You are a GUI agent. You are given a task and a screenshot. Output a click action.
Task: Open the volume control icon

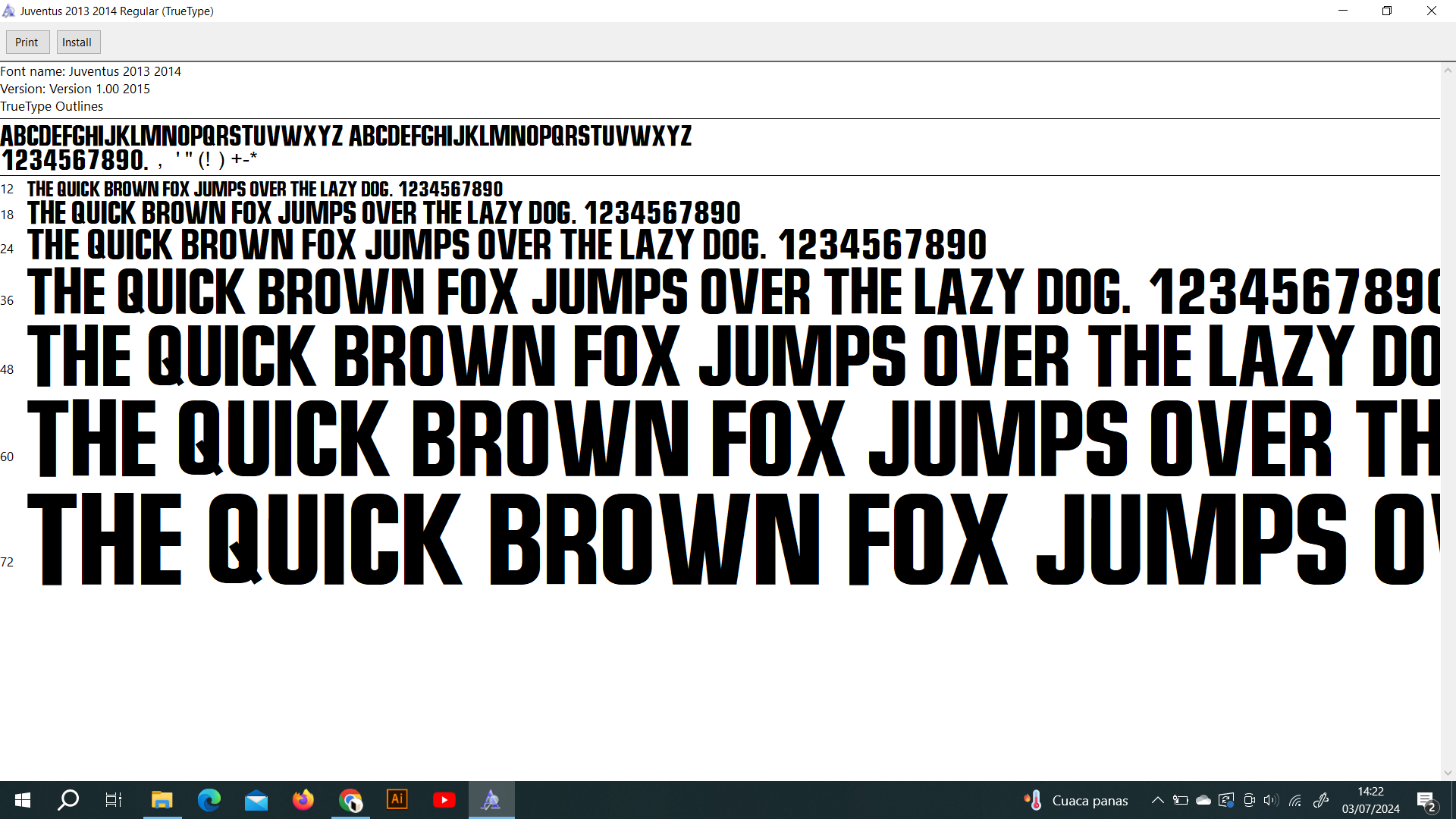(1271, 800)
